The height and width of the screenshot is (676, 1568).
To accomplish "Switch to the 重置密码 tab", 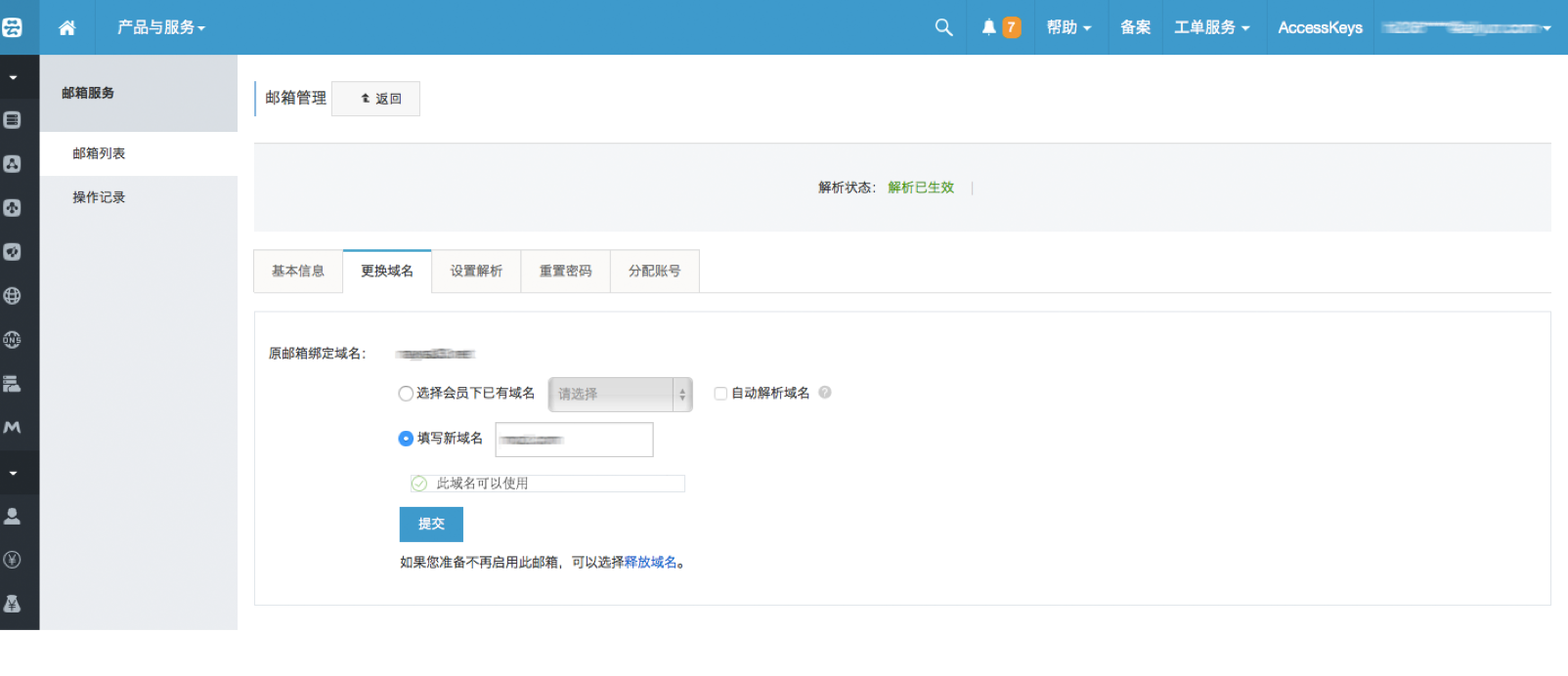I will click(x=565, y=272).
